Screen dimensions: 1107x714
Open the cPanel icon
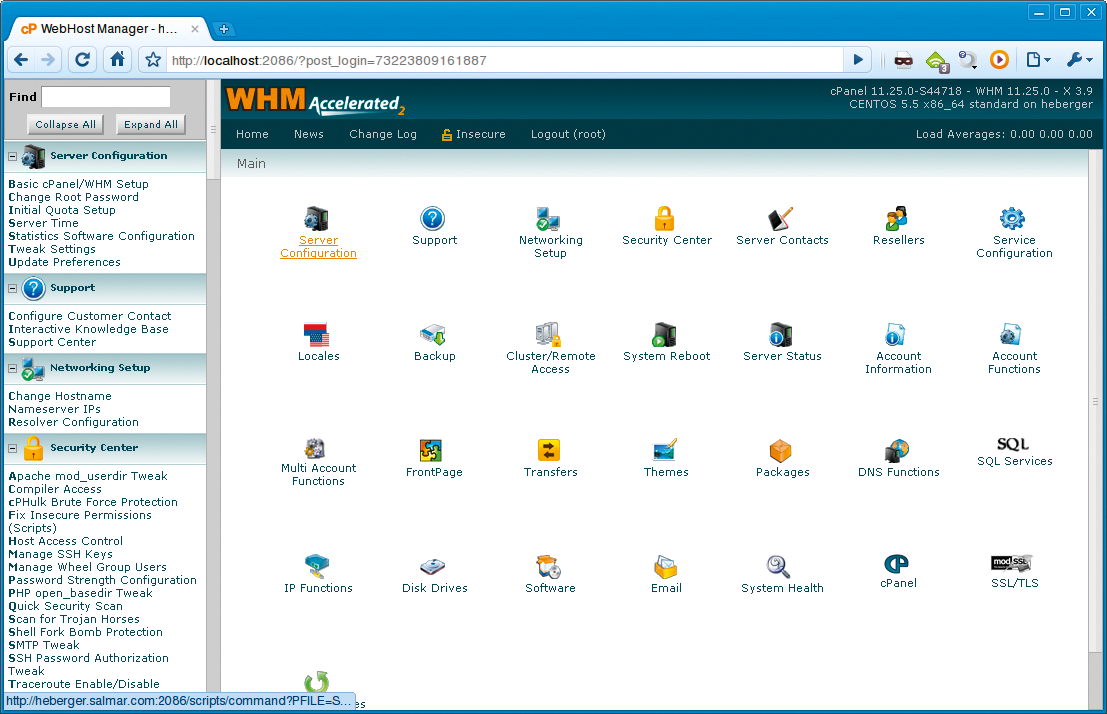pyautogui.click(x=897, y=565)
